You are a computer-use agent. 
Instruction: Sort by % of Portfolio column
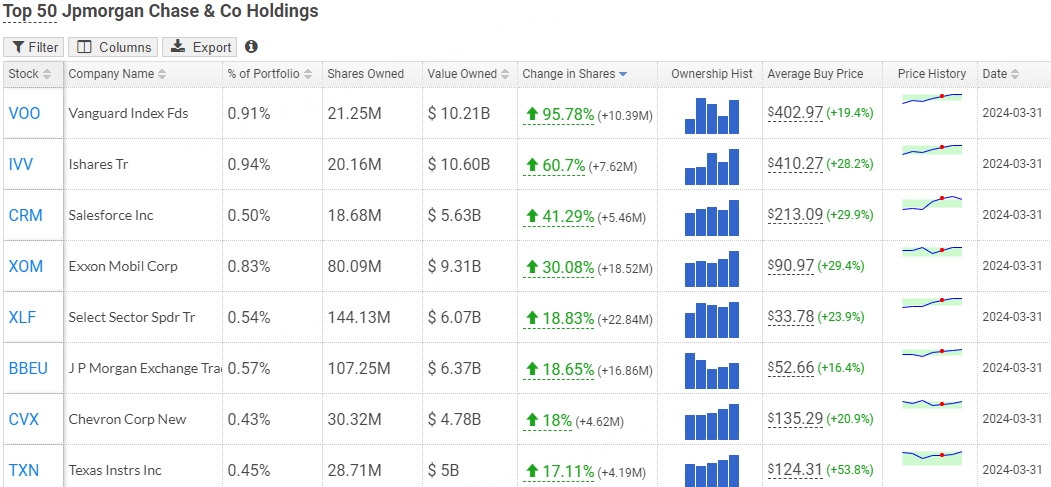(272, 74)
